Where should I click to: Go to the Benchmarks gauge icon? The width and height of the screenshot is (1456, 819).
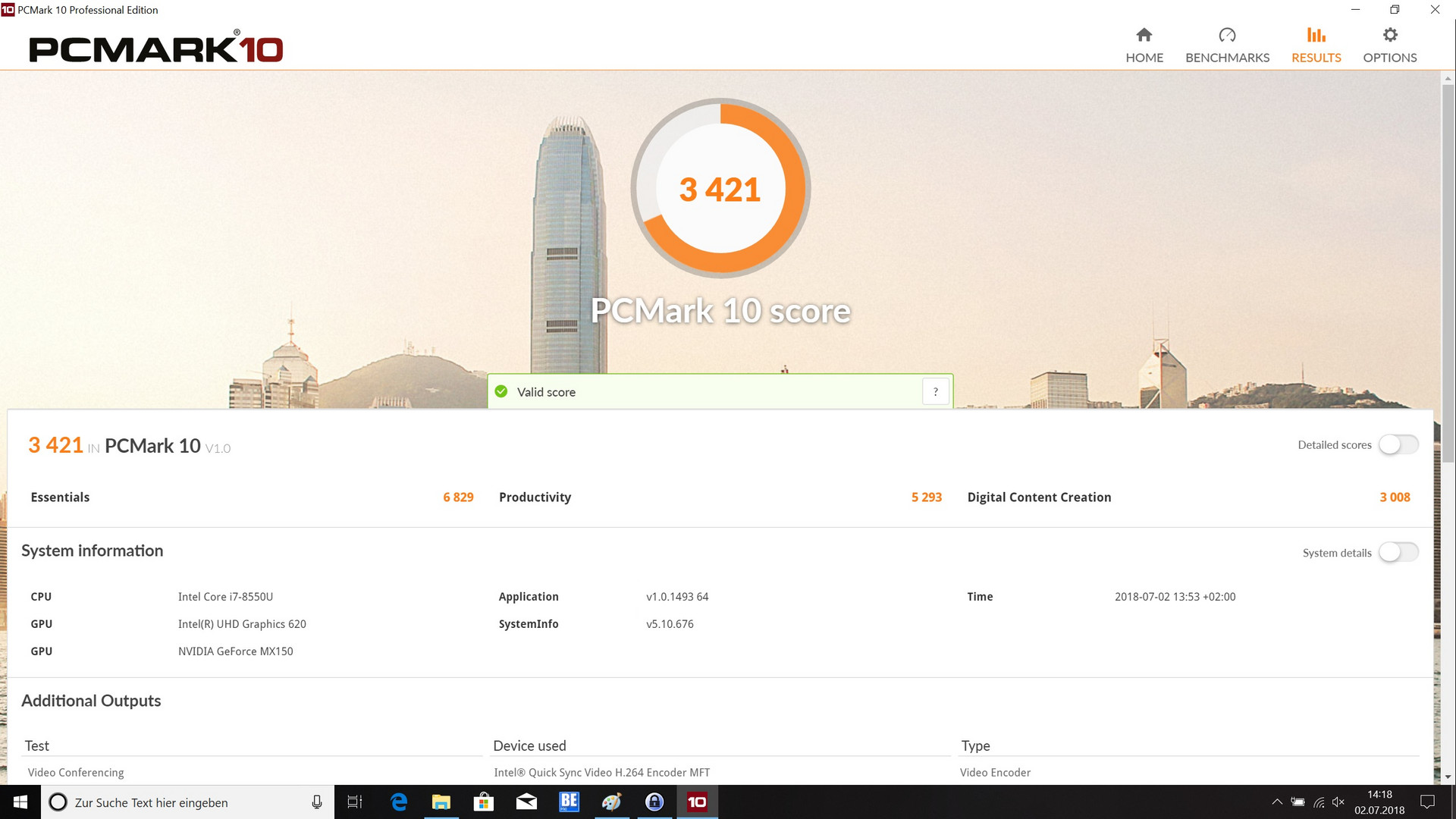(1226, 35)
